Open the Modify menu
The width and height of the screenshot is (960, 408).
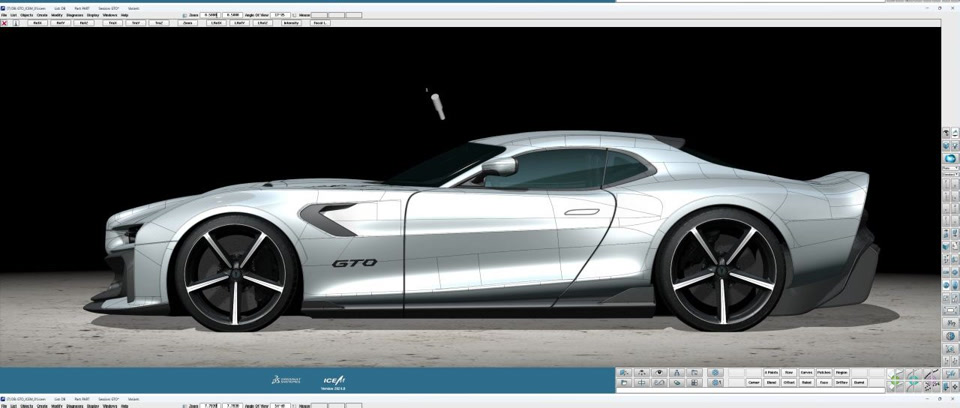point(57,15)
